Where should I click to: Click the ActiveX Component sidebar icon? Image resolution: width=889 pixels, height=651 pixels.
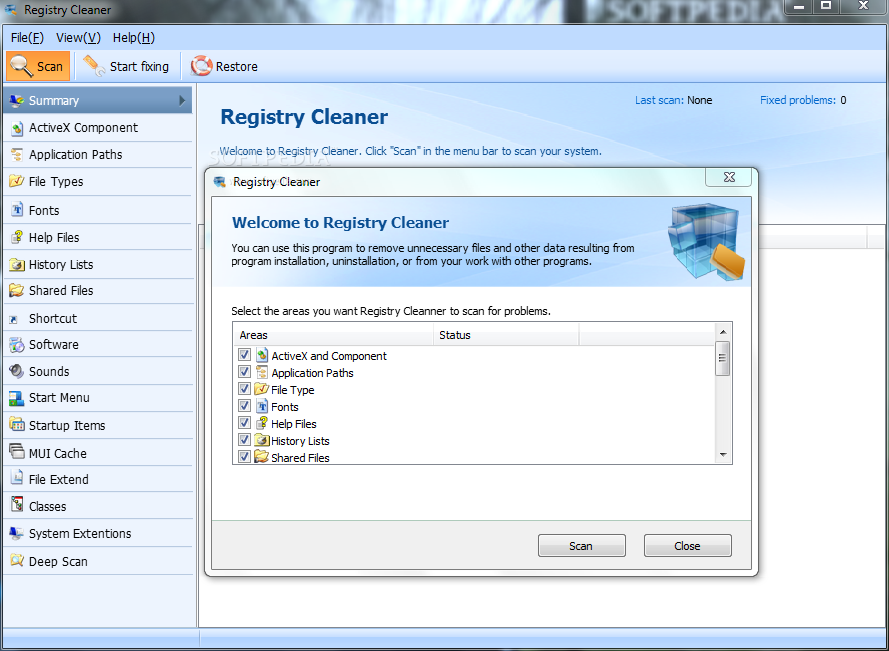coord(16,128)
